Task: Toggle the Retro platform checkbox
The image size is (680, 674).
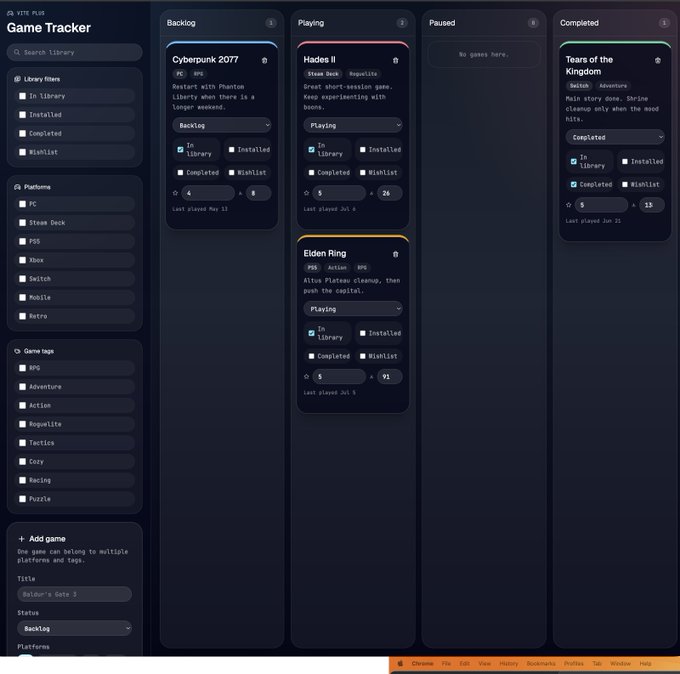Action: [23, 316]
